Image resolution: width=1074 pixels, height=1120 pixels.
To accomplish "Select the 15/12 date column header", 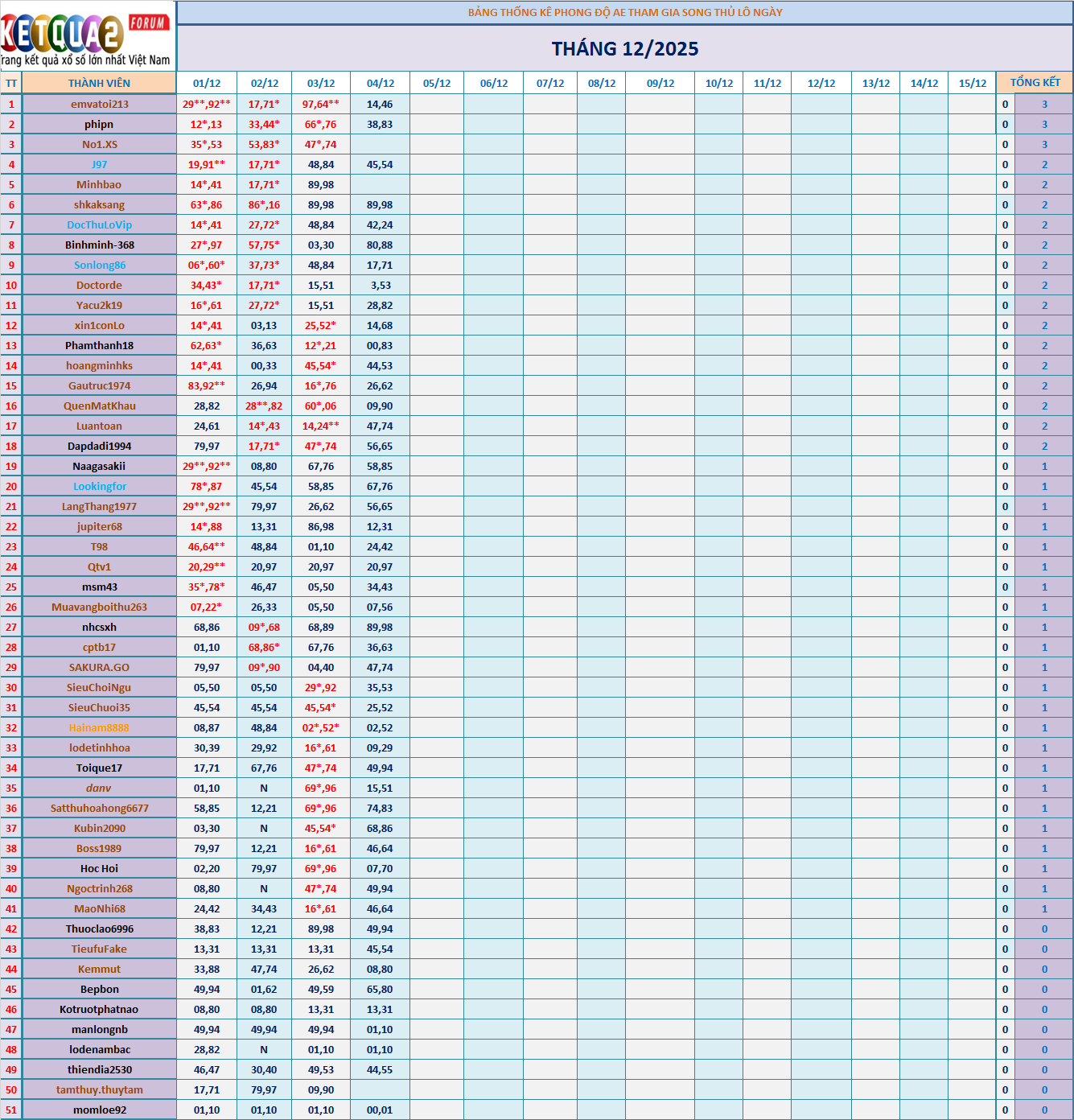I will [x=972, y=83].
